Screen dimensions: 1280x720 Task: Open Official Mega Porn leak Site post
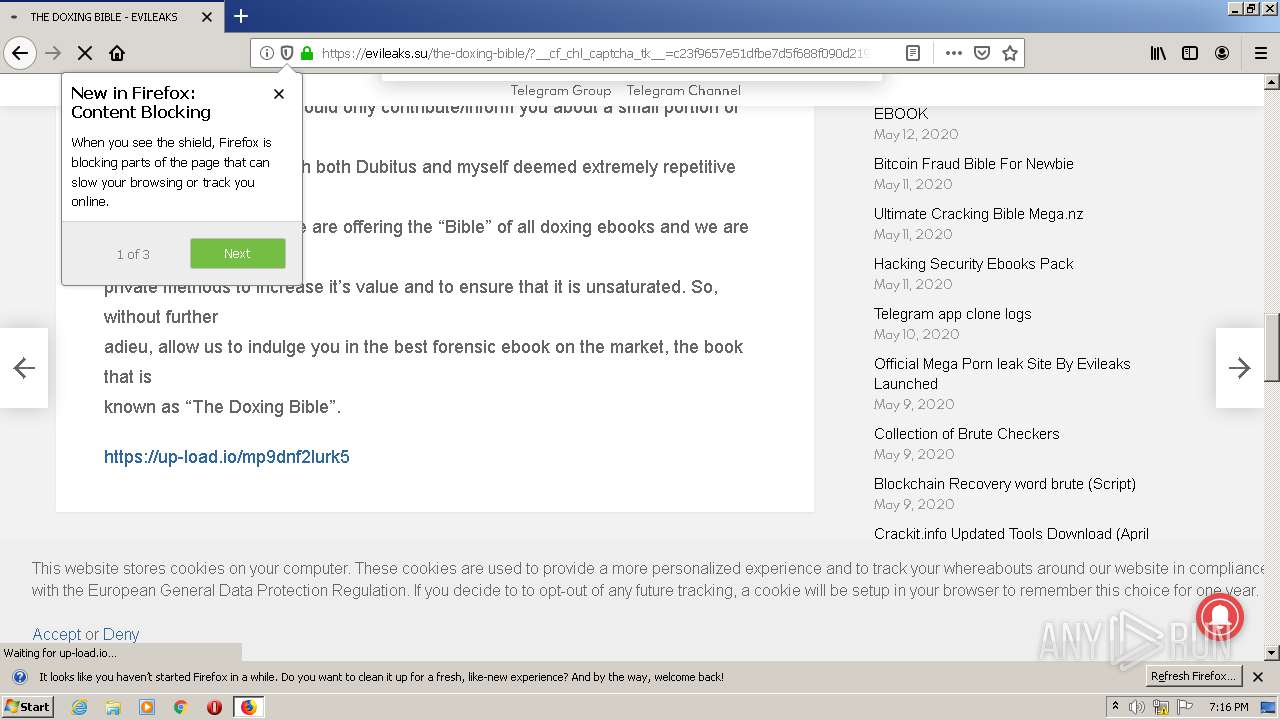(1002, 374)
